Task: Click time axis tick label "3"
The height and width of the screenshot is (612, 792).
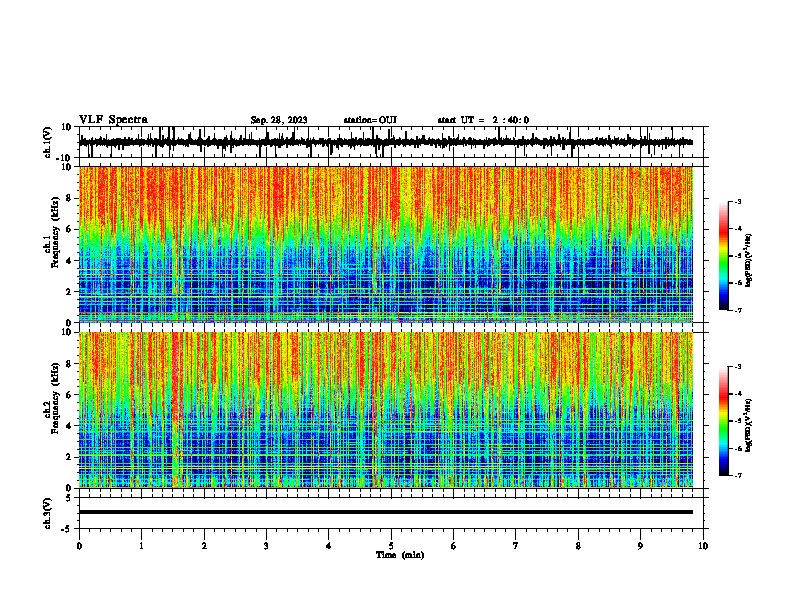Action: click(x=266, y=546)
